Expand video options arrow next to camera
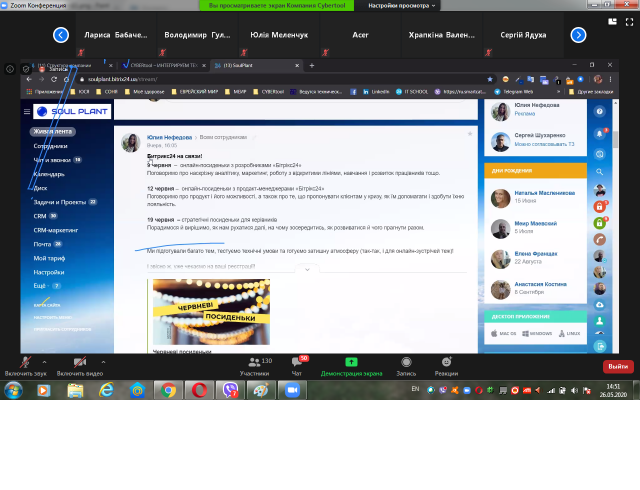Viewport: 640px width, 490px height. (103, 362)
